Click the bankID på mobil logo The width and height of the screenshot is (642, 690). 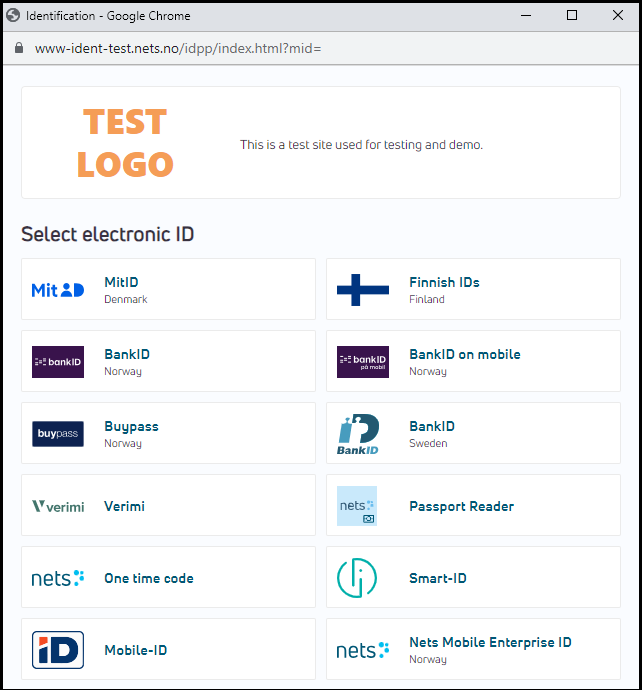[363, 362]
